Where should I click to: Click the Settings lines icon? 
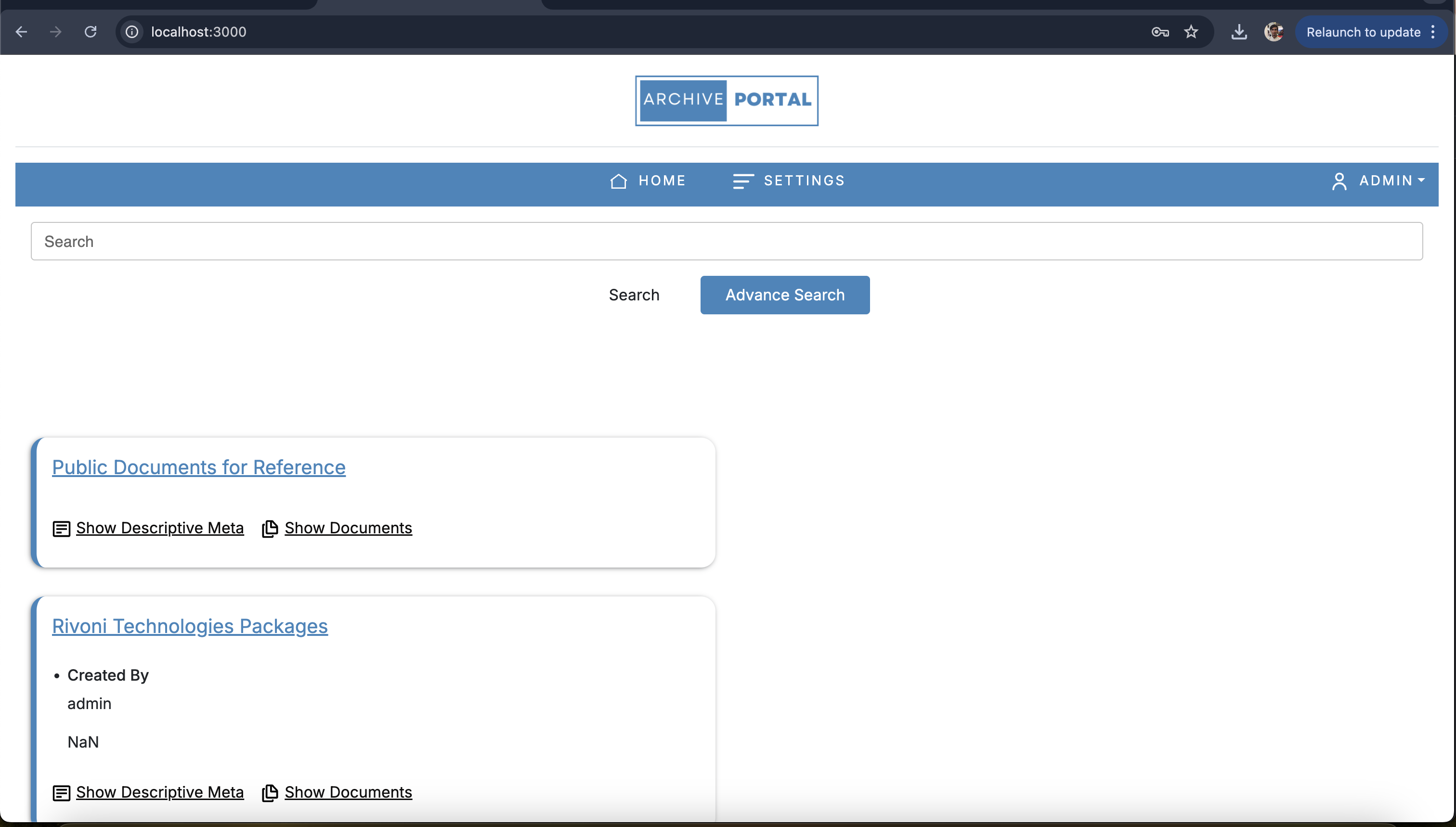coord(742,181)
